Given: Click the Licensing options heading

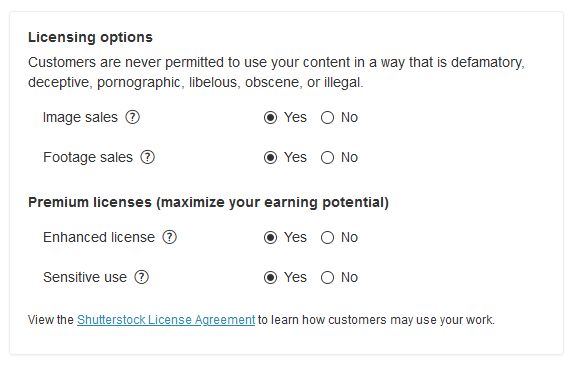Looking at the screenshot, I should [90, 37].
